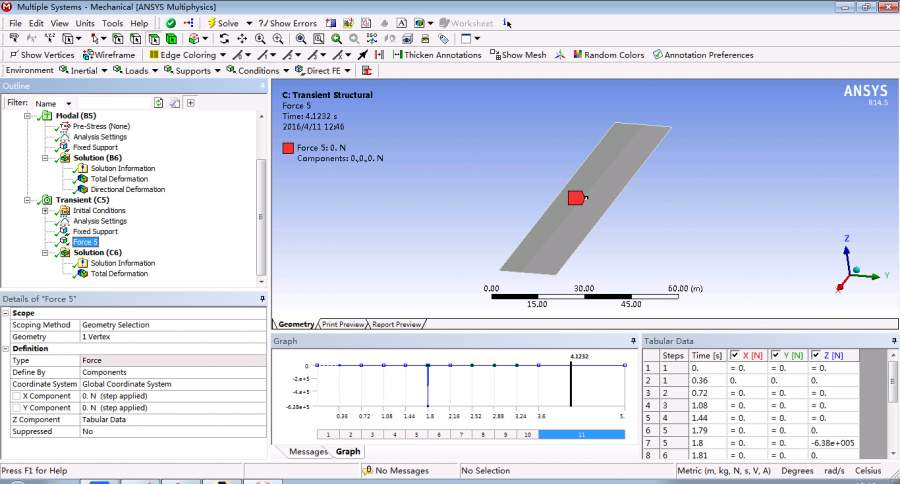Viewport: 900px width, 484px height.
Task: Select the Face selection filter
Action: [154, 38]
